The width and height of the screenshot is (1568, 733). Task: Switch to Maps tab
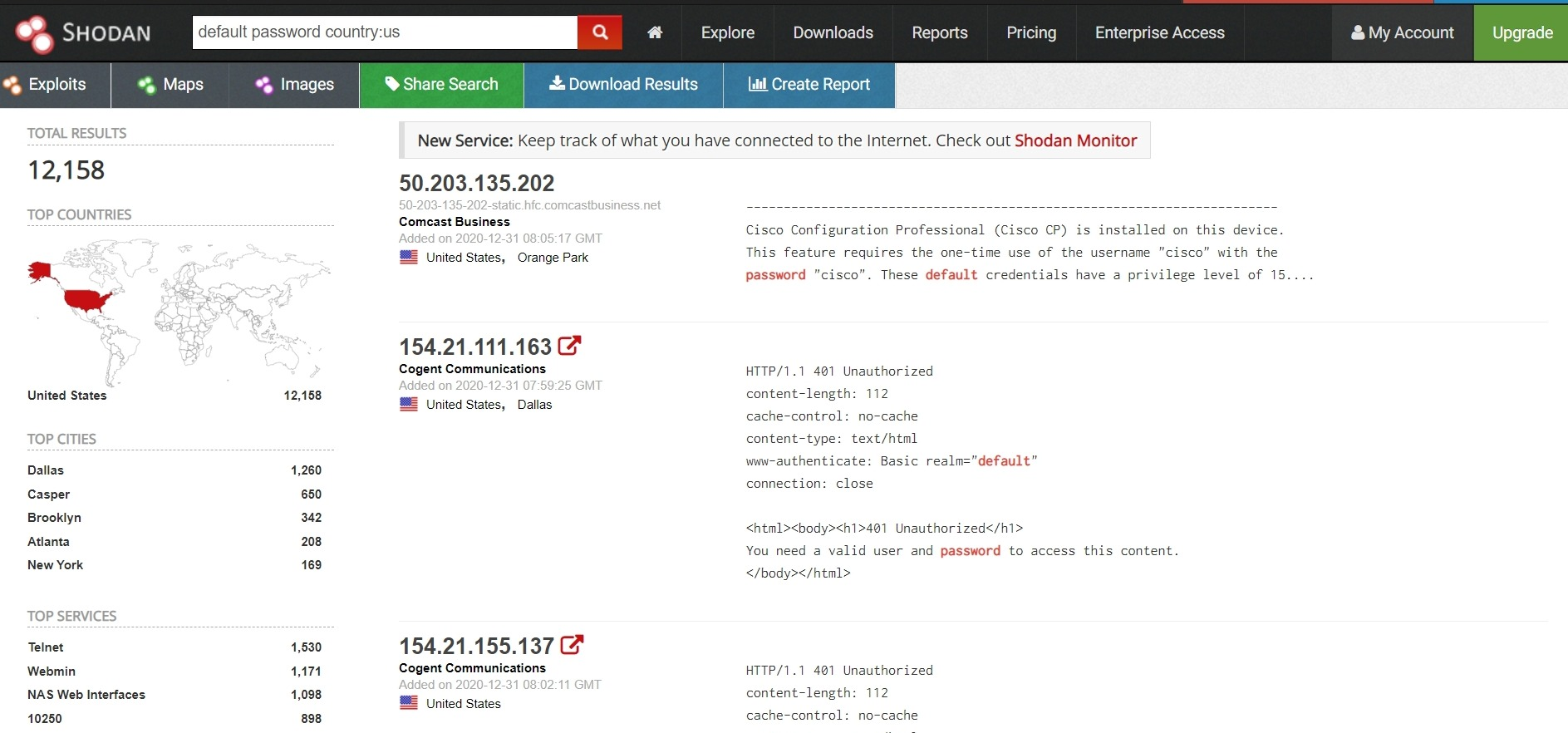[x=170, y=85]
